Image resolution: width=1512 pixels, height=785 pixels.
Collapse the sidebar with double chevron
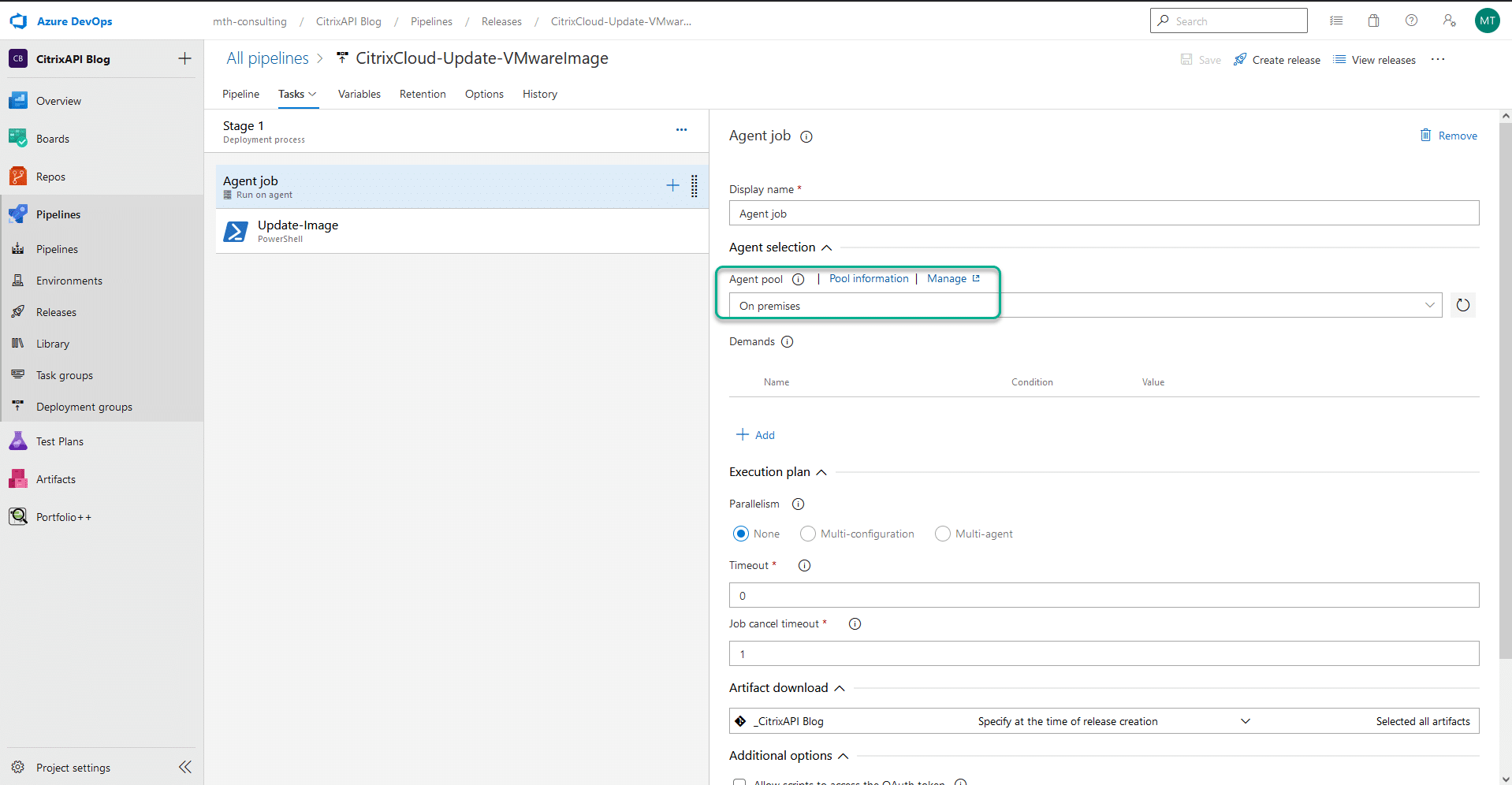click(x=185, y=767)
